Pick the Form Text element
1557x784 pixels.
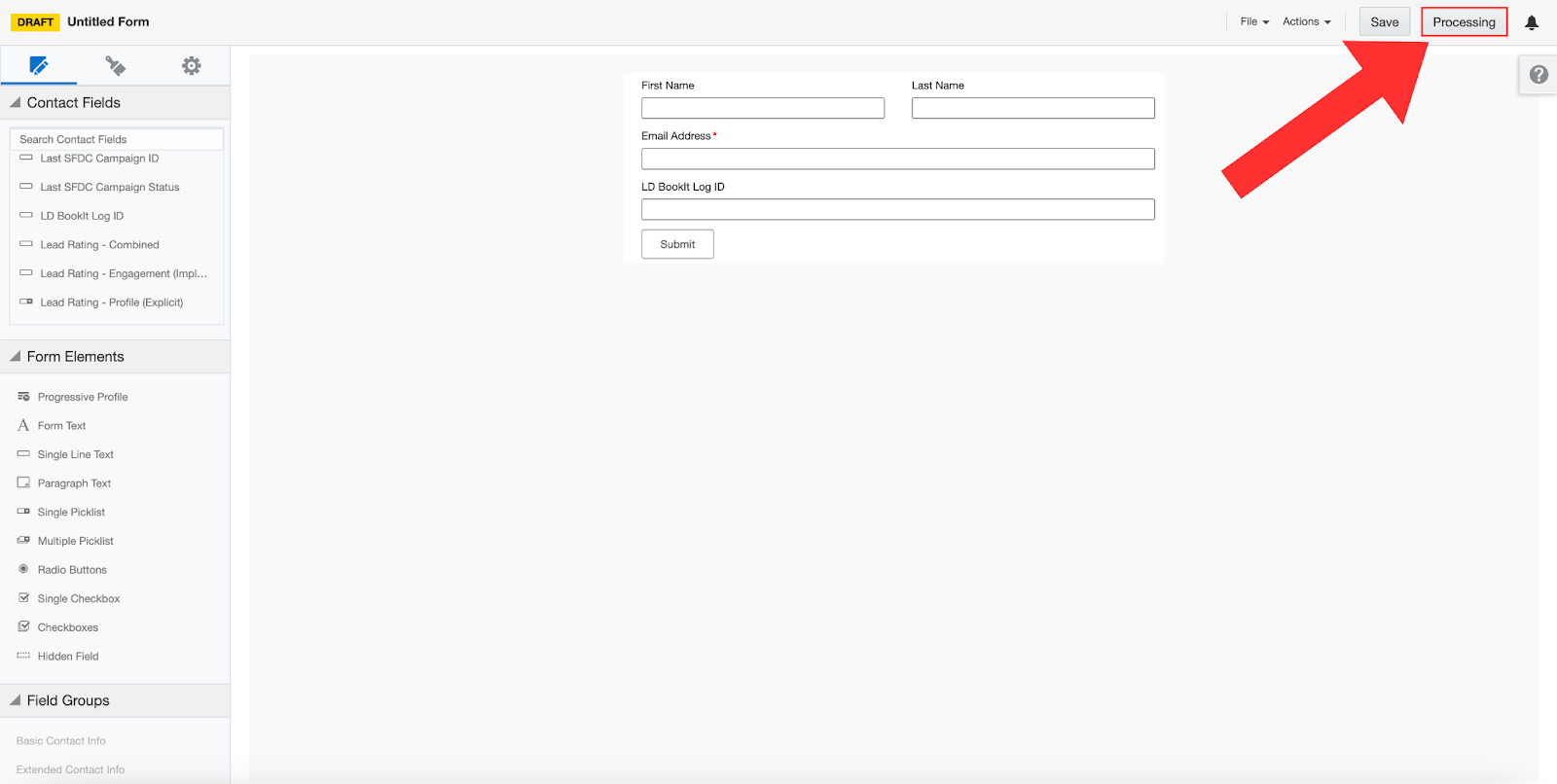pos(61,426)
